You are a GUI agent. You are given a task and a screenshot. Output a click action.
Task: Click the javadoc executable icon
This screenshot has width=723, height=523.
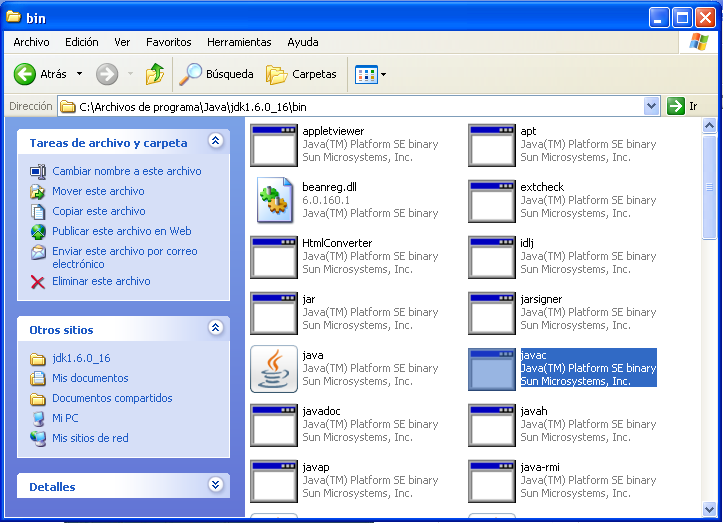click(x=274, y=425)
